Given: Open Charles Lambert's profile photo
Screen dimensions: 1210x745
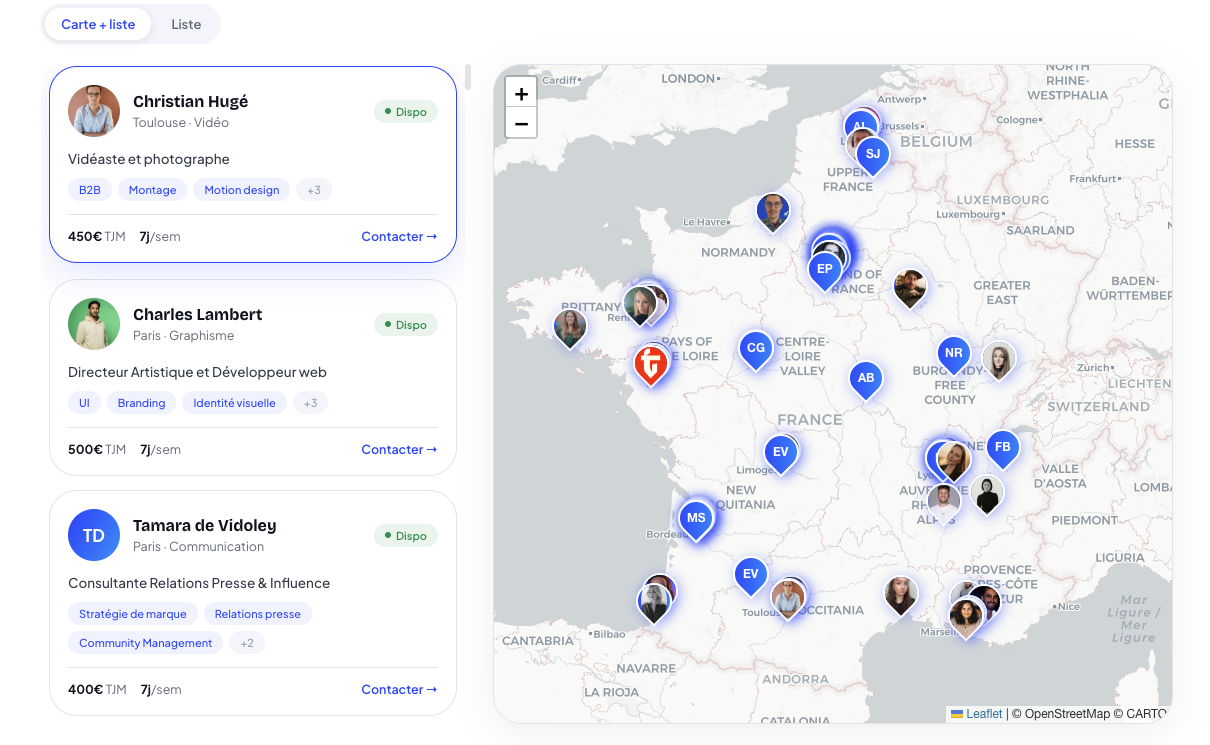Looking at the screenshot, I should [94, 324].
